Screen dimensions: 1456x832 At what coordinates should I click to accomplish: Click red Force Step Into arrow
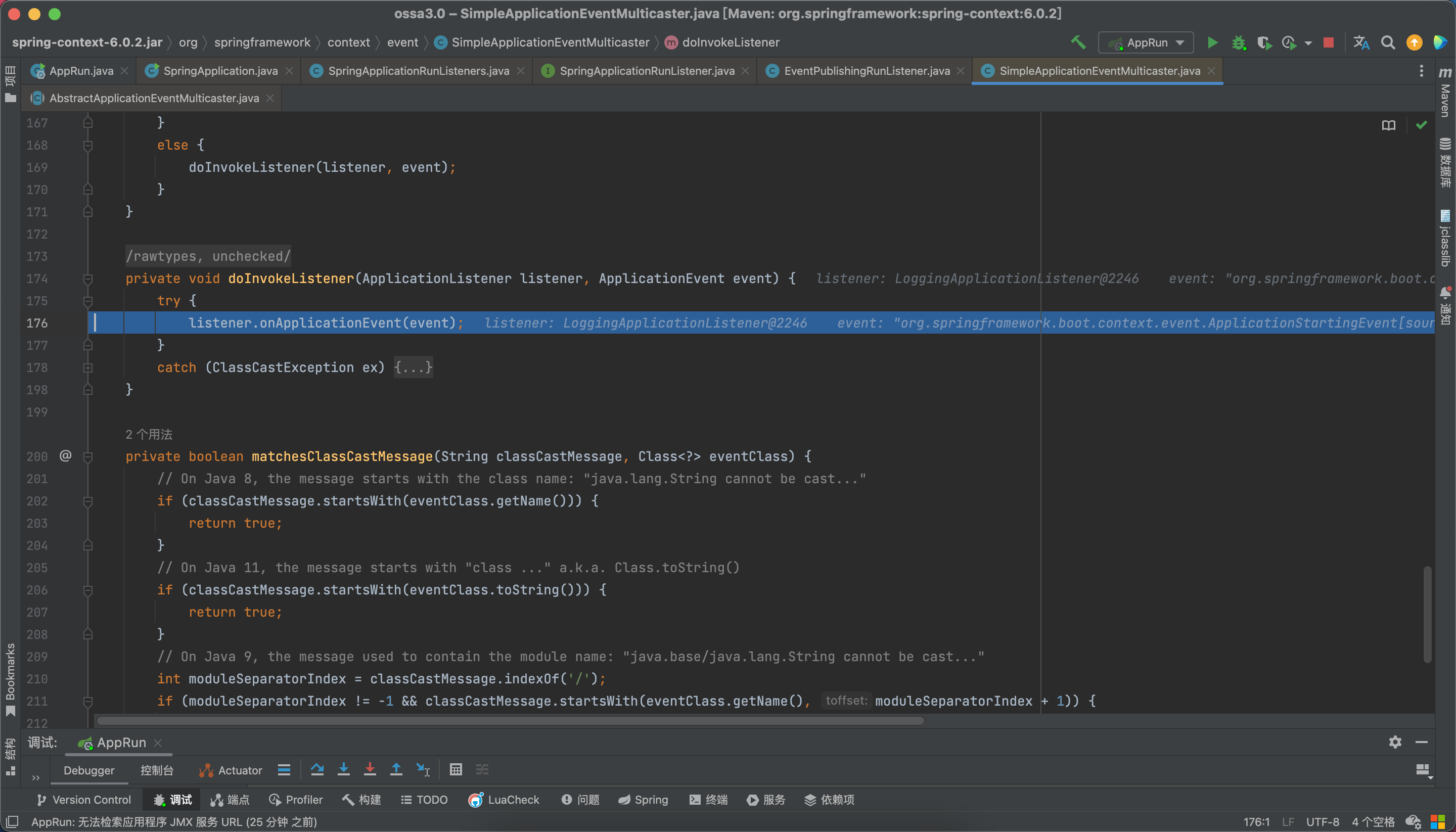pyautogui.click(x=370, y=770)
